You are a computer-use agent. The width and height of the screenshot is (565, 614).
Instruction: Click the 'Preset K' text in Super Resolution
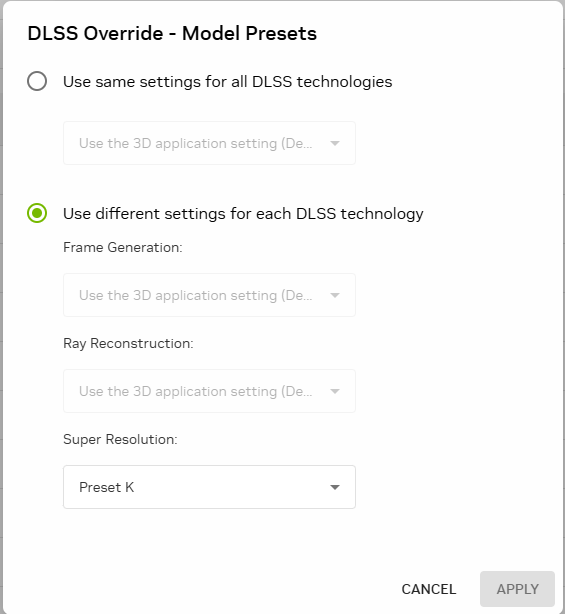pos(107,488)
